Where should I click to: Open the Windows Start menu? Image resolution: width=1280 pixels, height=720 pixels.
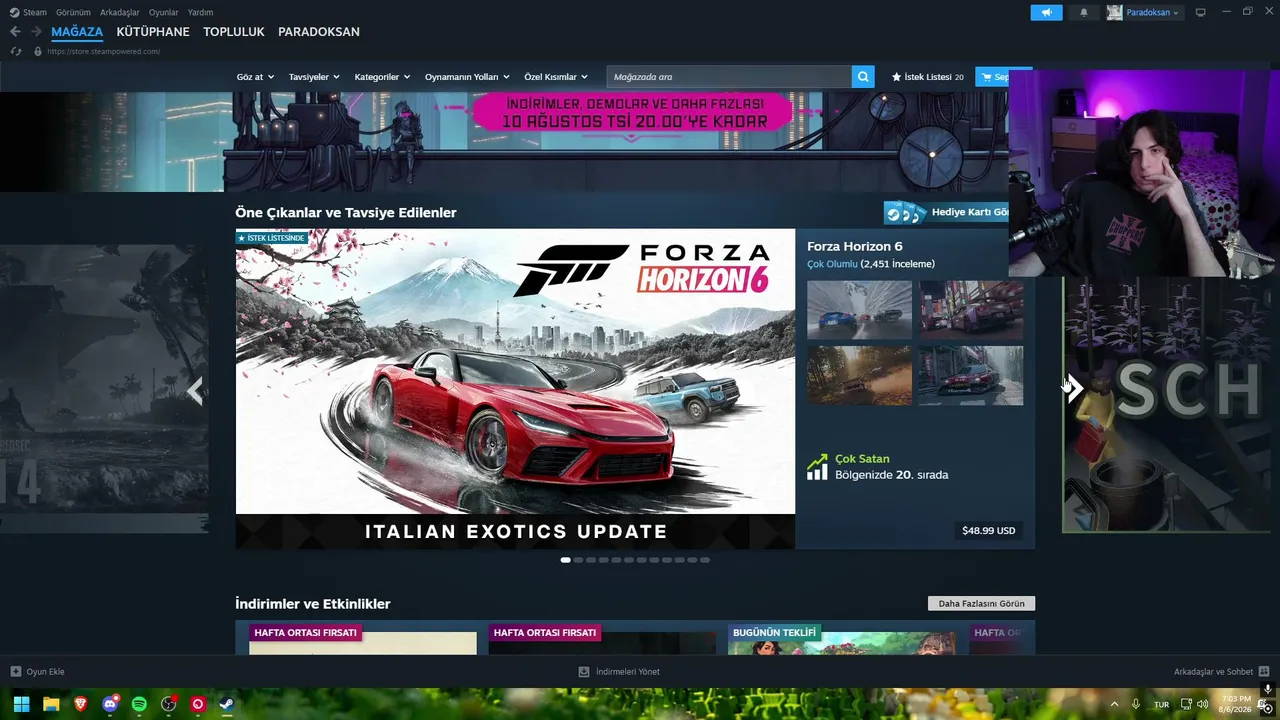[21, 704]
